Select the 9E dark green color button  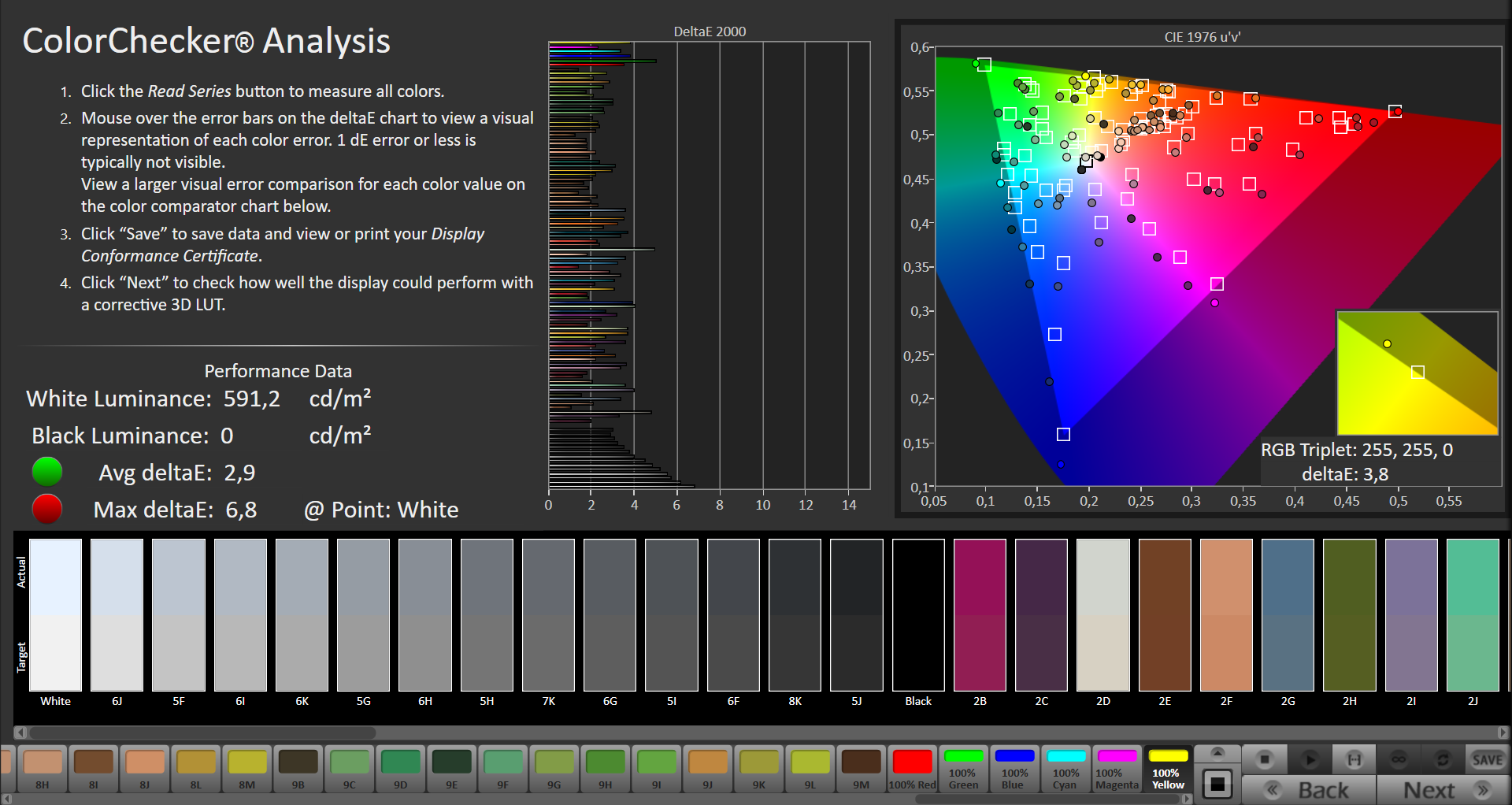click(x=451, y=769)
